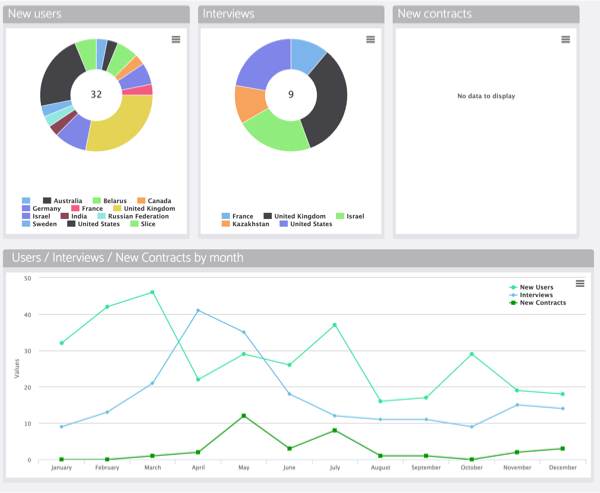Toggle the Interviews line series legend
The image size is (600, 493).
point(531,295)
